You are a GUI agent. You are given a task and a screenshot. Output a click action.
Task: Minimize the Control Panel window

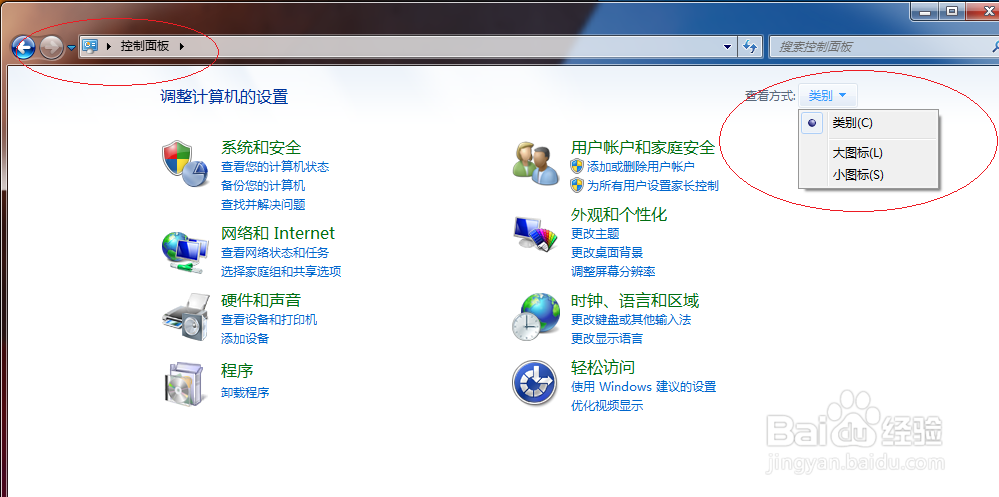pyautogui.click(x=924, y=11)
